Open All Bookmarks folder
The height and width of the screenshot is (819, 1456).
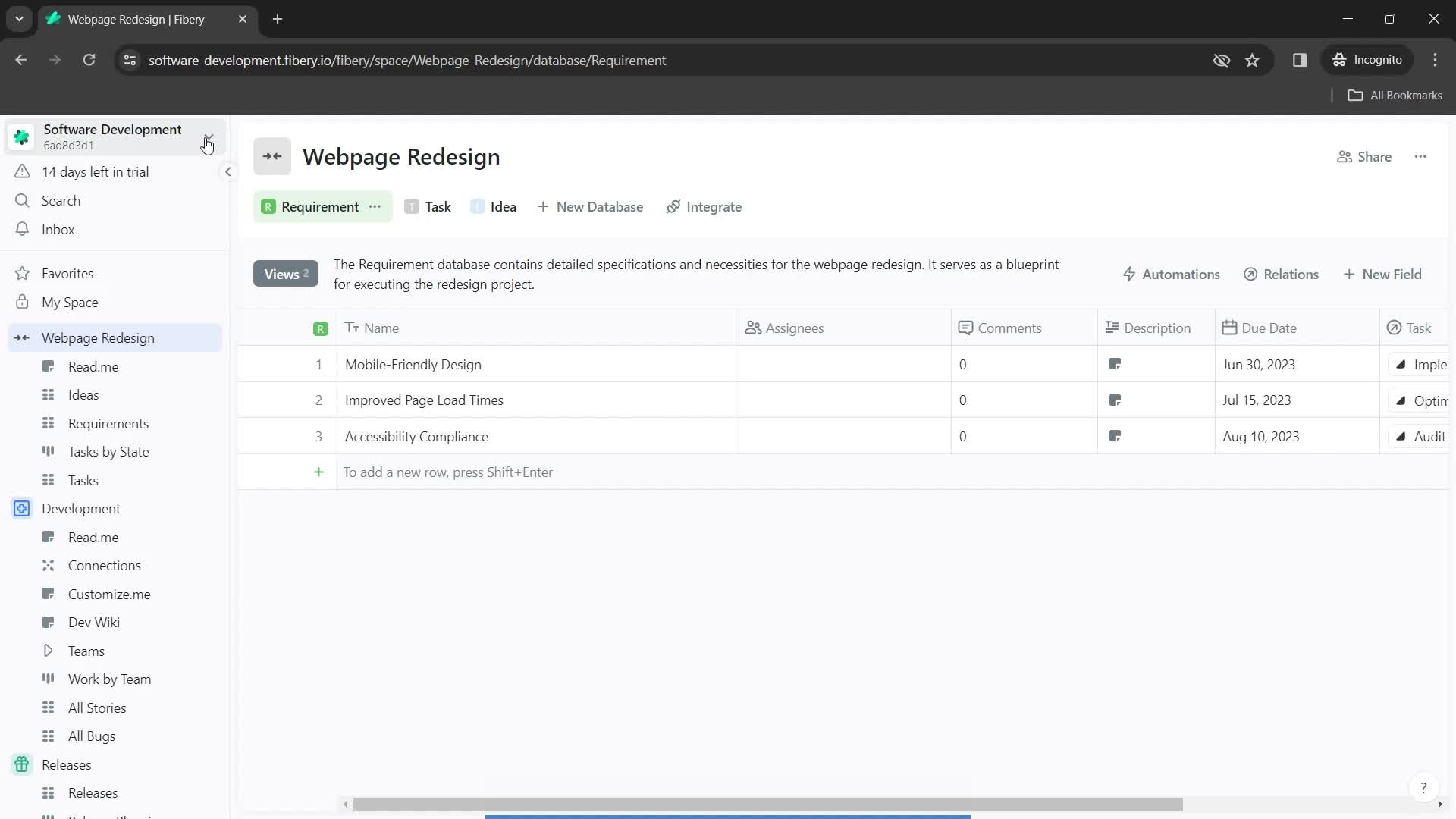[x=1395, y=95]
